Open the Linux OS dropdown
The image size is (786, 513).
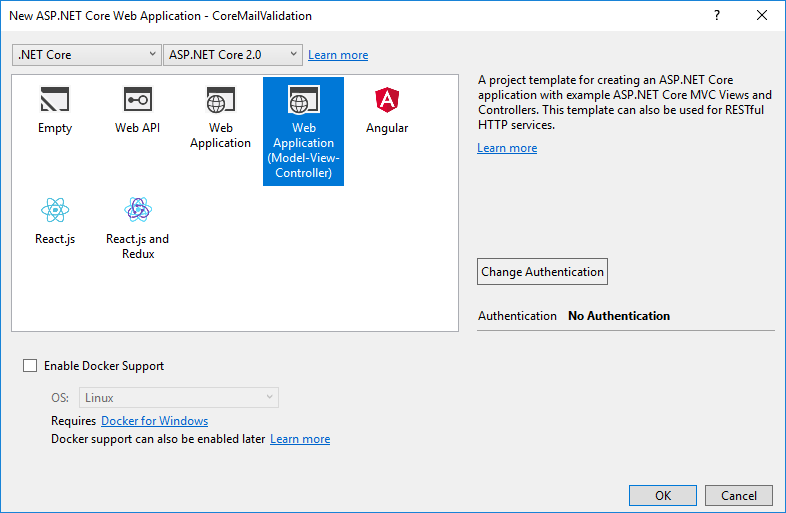pyautogui.click(x=179, y=398)
